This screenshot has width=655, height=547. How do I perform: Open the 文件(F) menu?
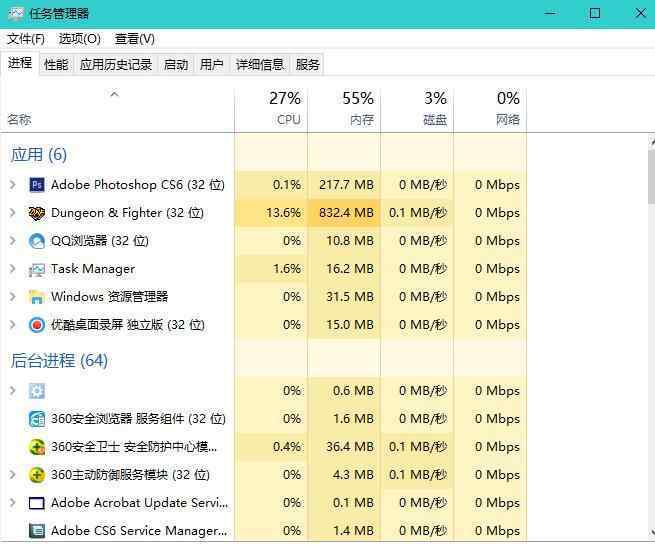[26, 39]
